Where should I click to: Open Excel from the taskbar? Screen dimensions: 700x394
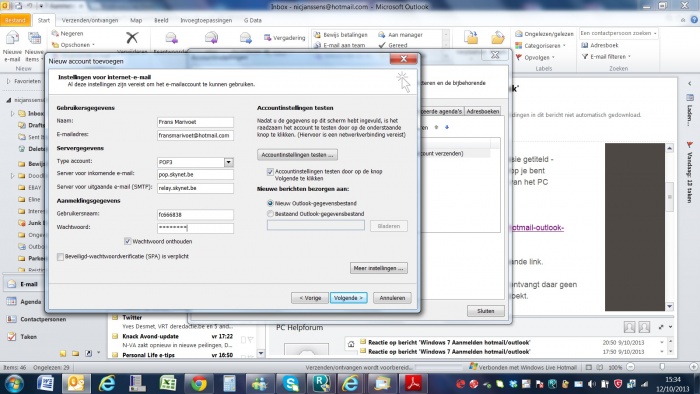click(x=168, y=383)
